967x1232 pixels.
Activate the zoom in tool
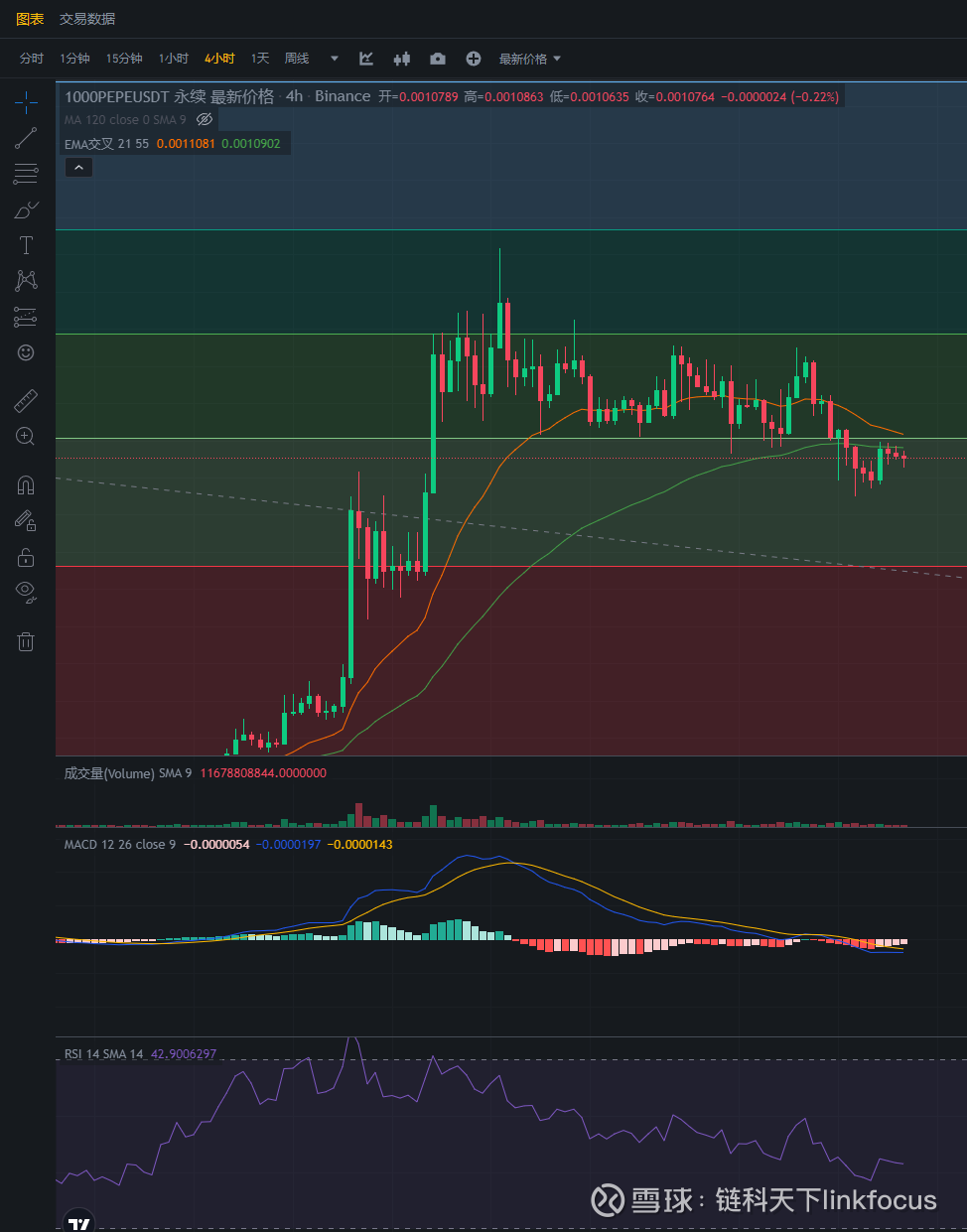pyautogui.click(x=26, y=437)
